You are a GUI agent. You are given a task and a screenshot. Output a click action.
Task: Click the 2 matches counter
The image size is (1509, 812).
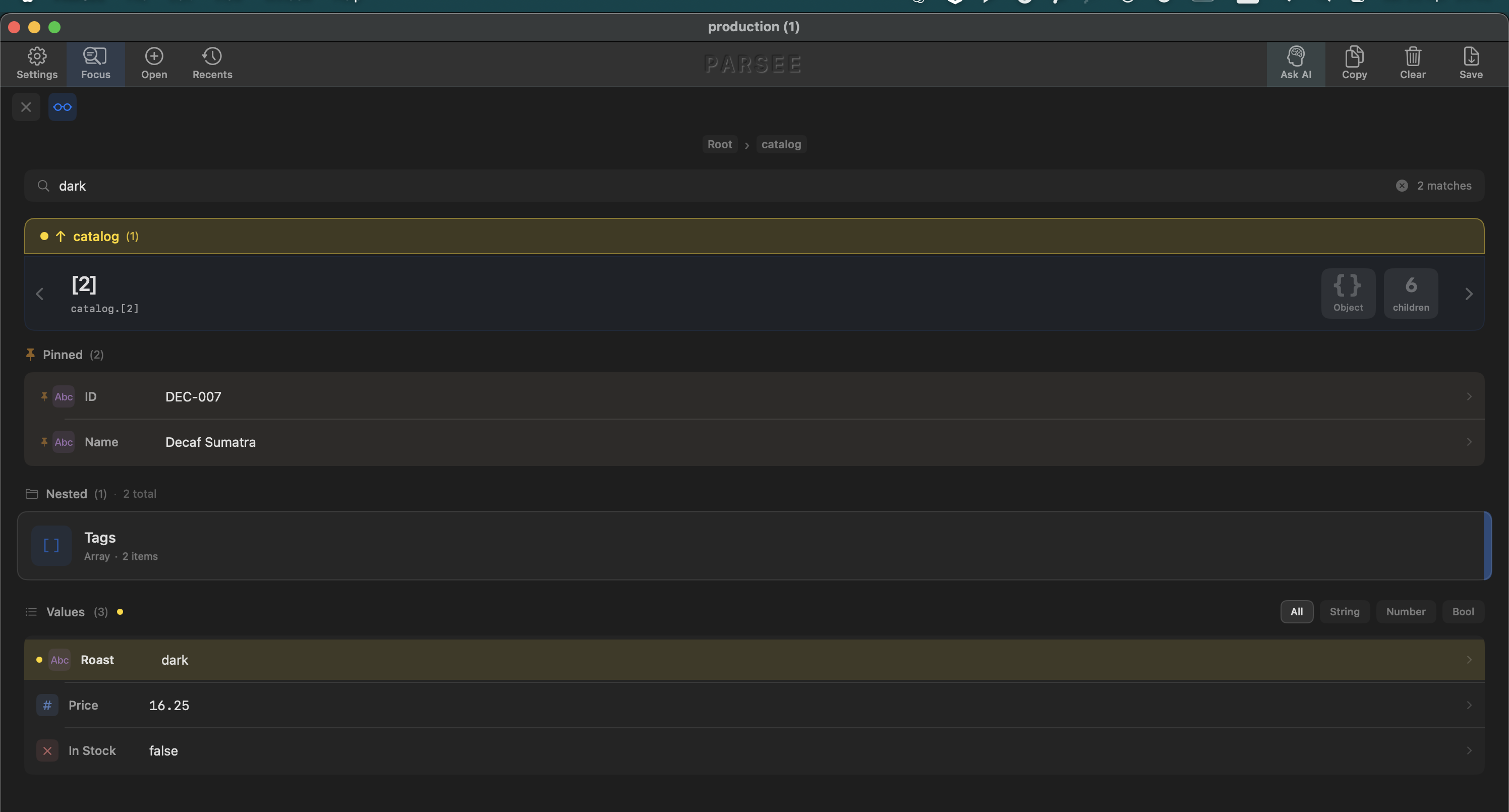[1444, 186]
